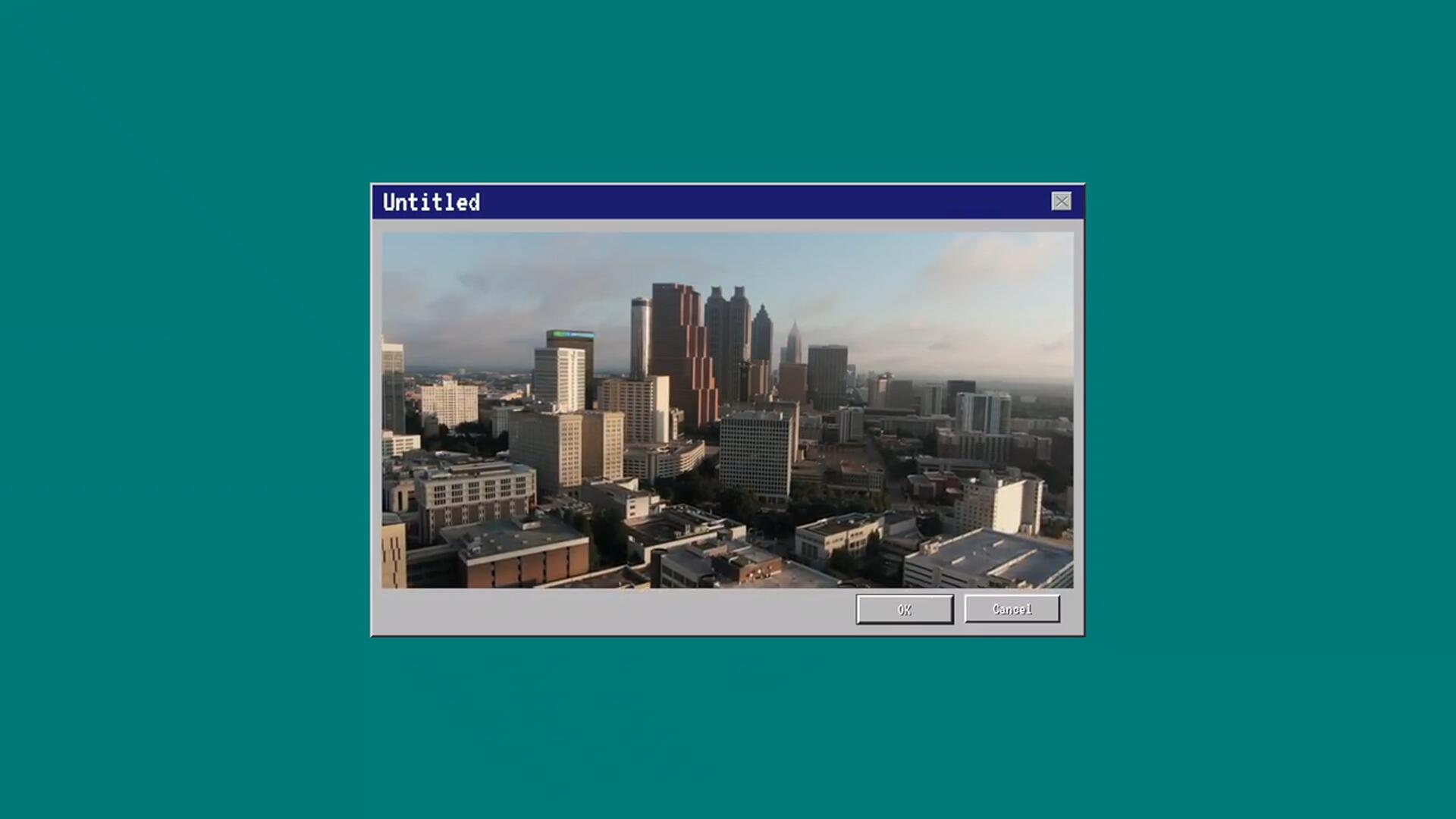Click the cylindrical glass tower in photo
This screenshot has width=1456, height=819.
point(639,337)
